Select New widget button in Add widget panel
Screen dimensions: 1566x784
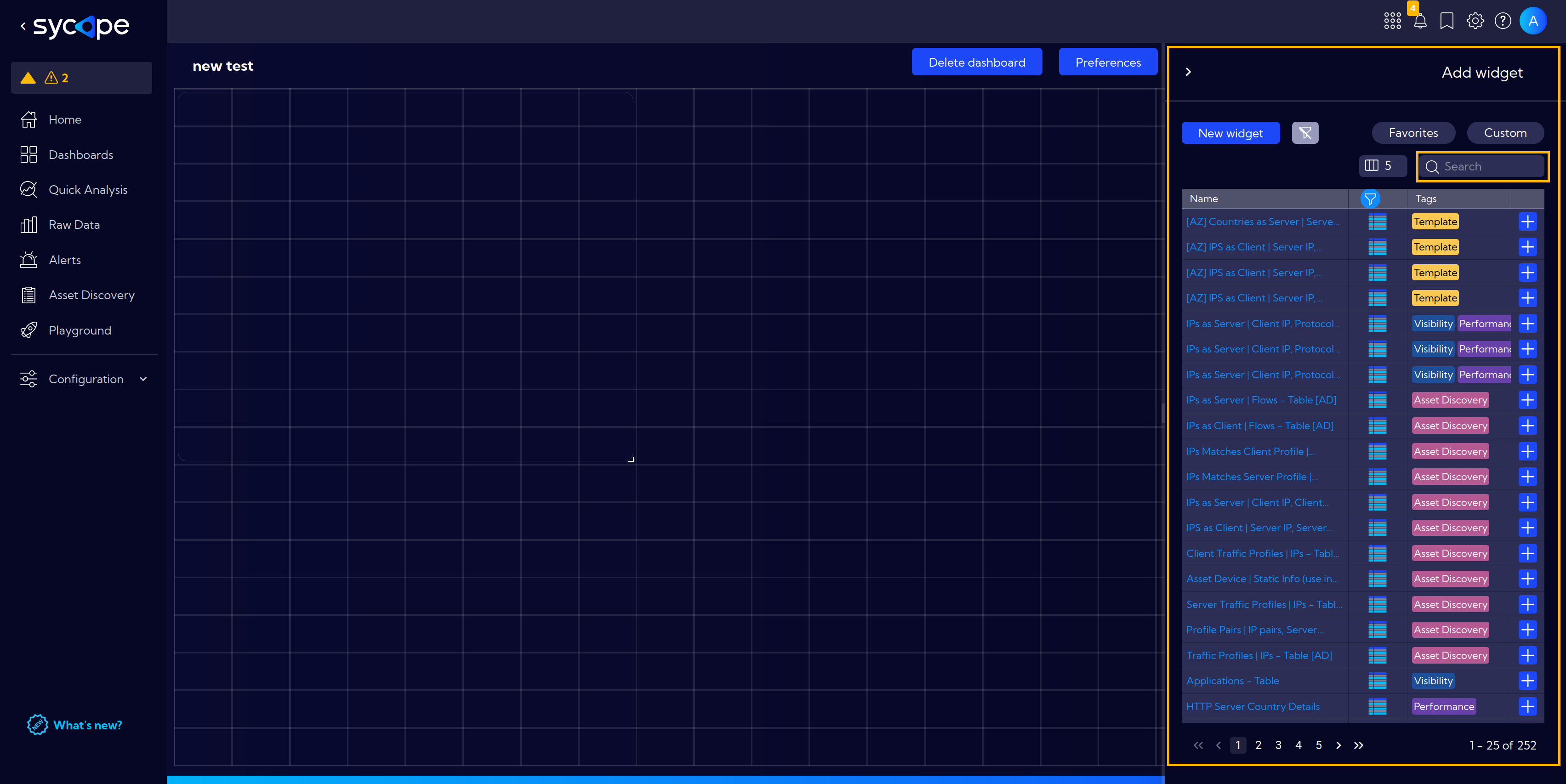1230,132
